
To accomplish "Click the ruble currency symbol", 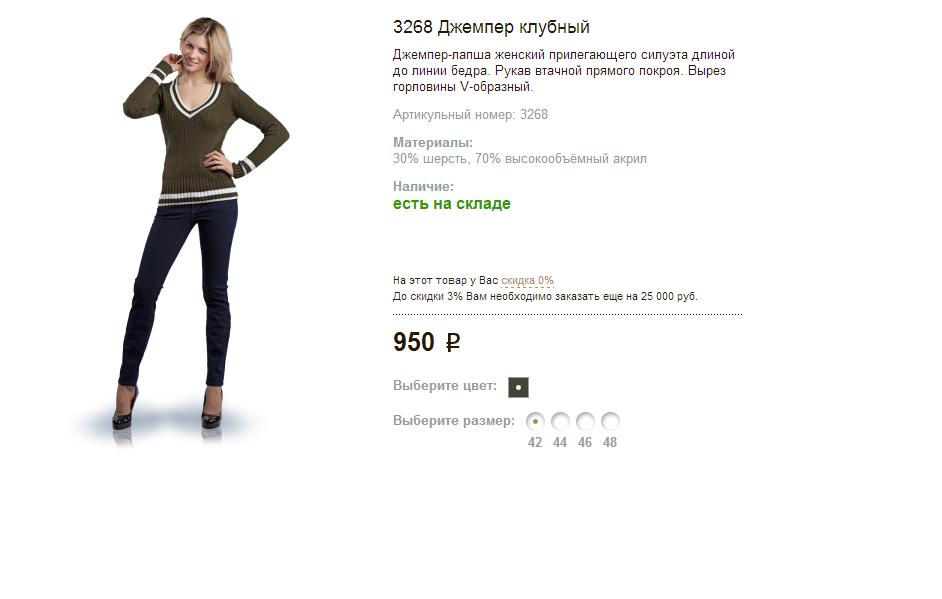I will (453, 343).
